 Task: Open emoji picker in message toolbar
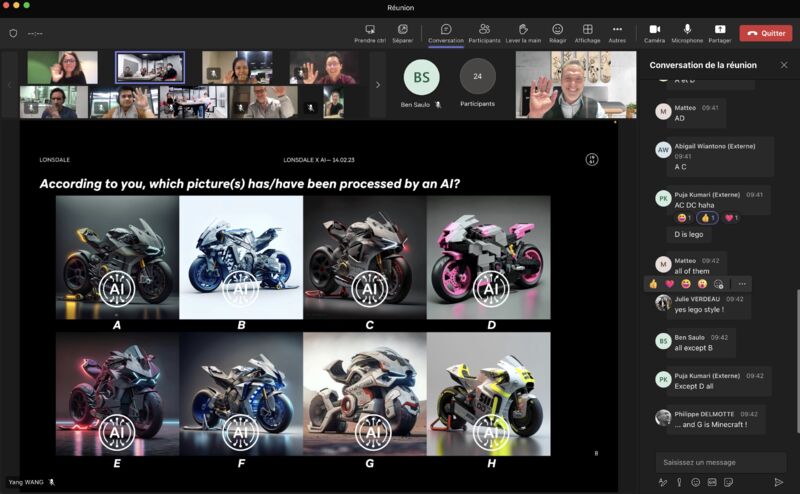(x=695, y=482)
